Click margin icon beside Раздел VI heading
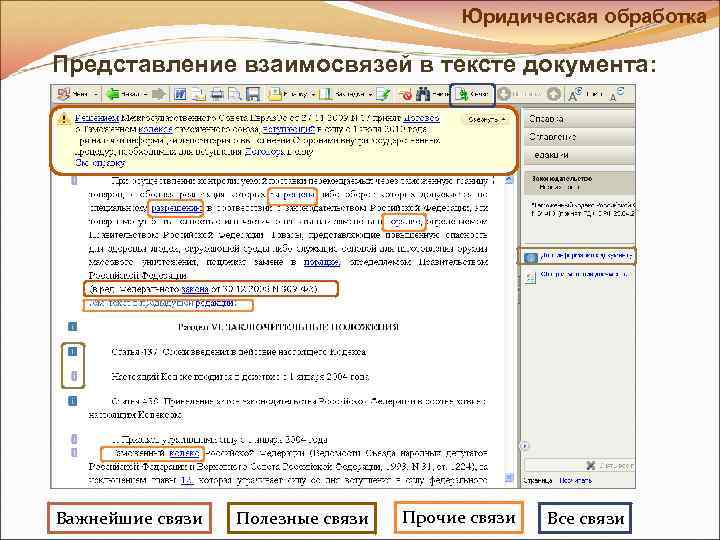Screen dimensions: 720x540 [x=73, y=326]
